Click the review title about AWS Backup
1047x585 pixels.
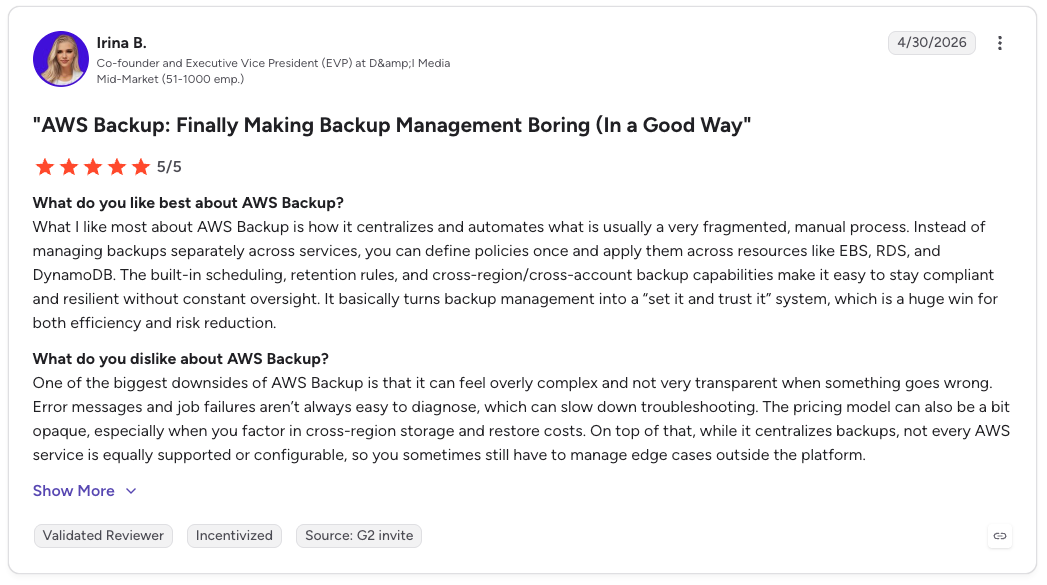(392, 125)
